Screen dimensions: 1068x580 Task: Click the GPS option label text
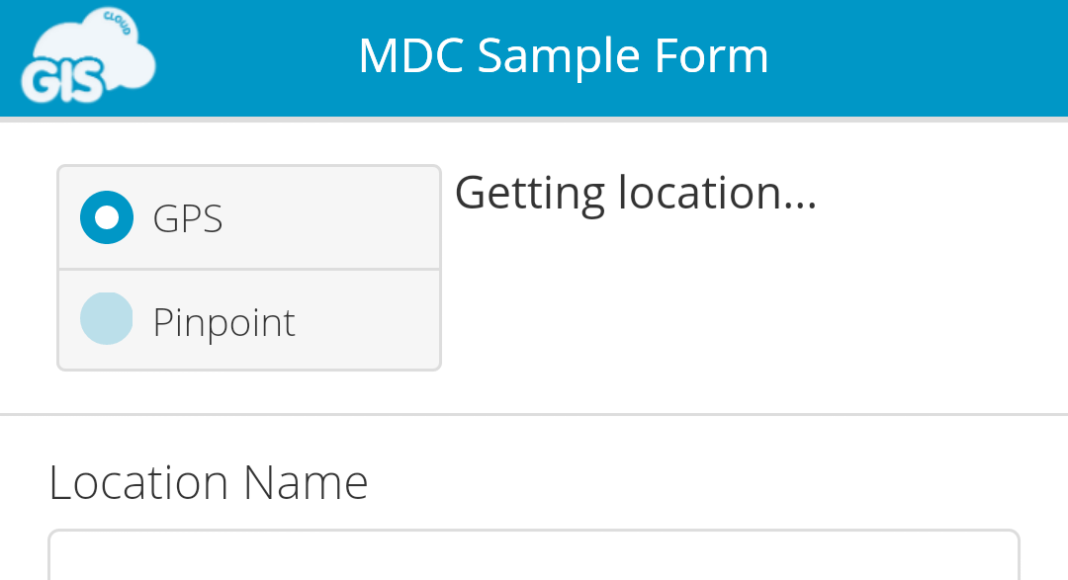tap(187, 219)
